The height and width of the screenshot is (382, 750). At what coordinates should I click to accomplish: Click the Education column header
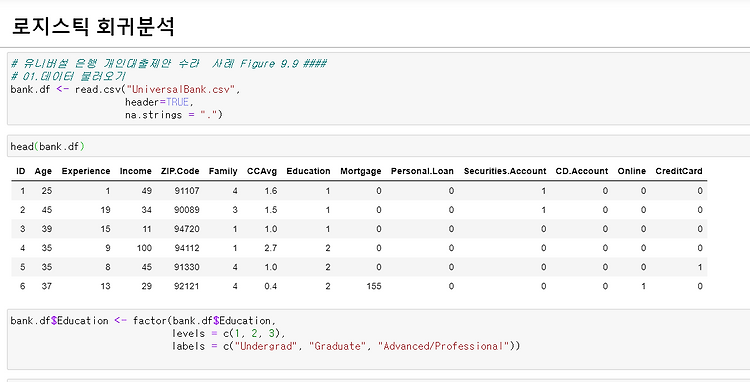(308, 171)
